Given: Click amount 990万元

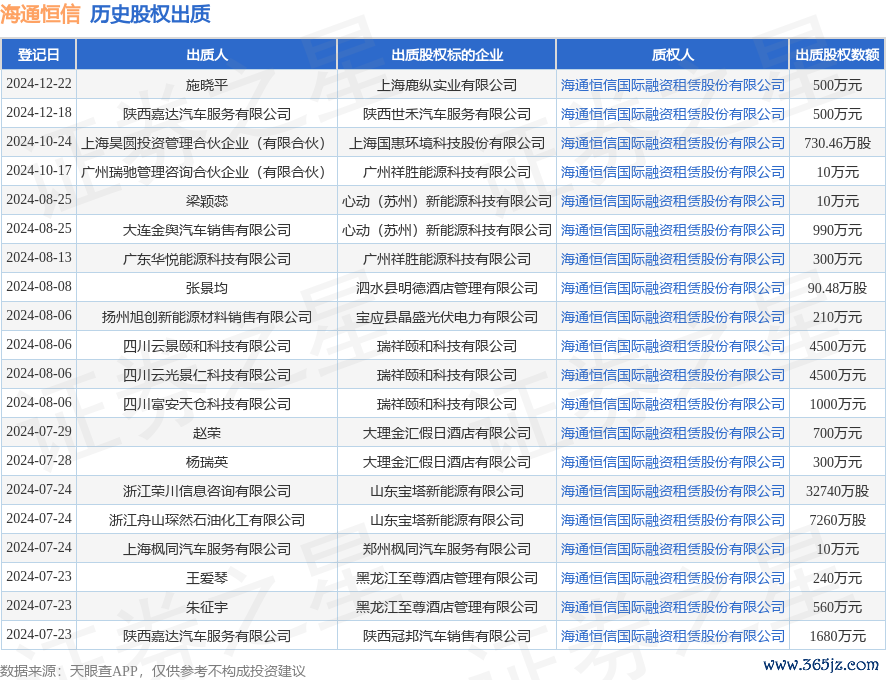Looking at the screenshot, I should pos(837,230).
